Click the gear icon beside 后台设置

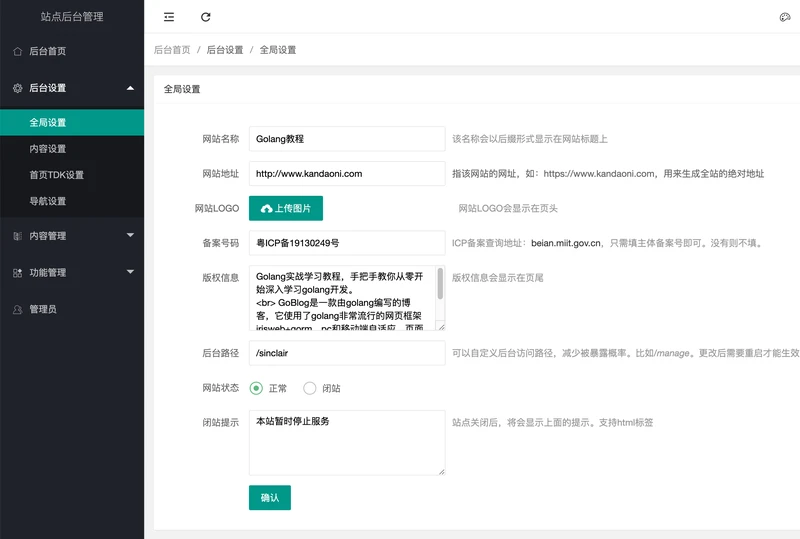coord(18,88)
